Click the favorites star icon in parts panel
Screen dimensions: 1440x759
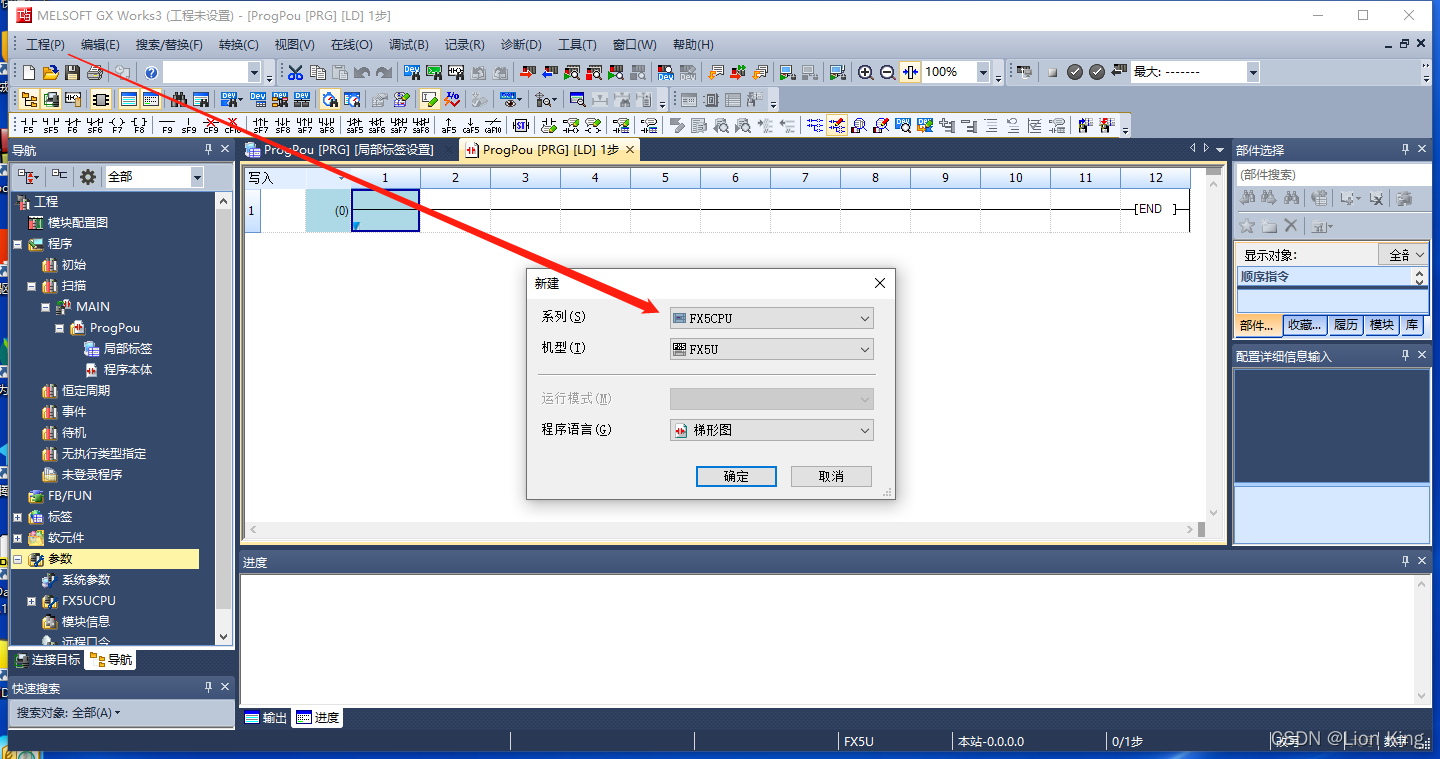pyautogui.click(x=1247, y=226)
